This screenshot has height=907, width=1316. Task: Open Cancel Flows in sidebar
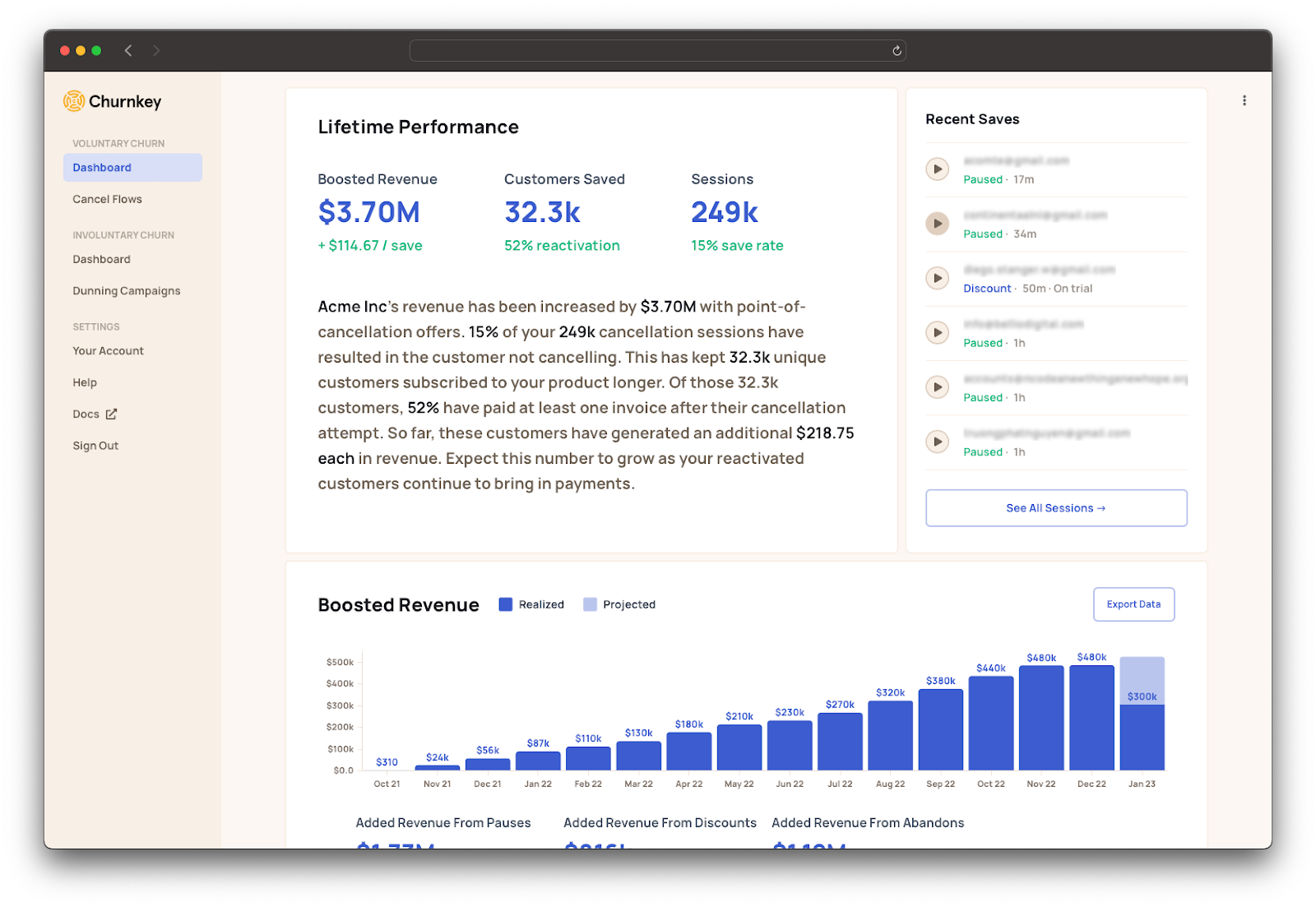point(107,199)
